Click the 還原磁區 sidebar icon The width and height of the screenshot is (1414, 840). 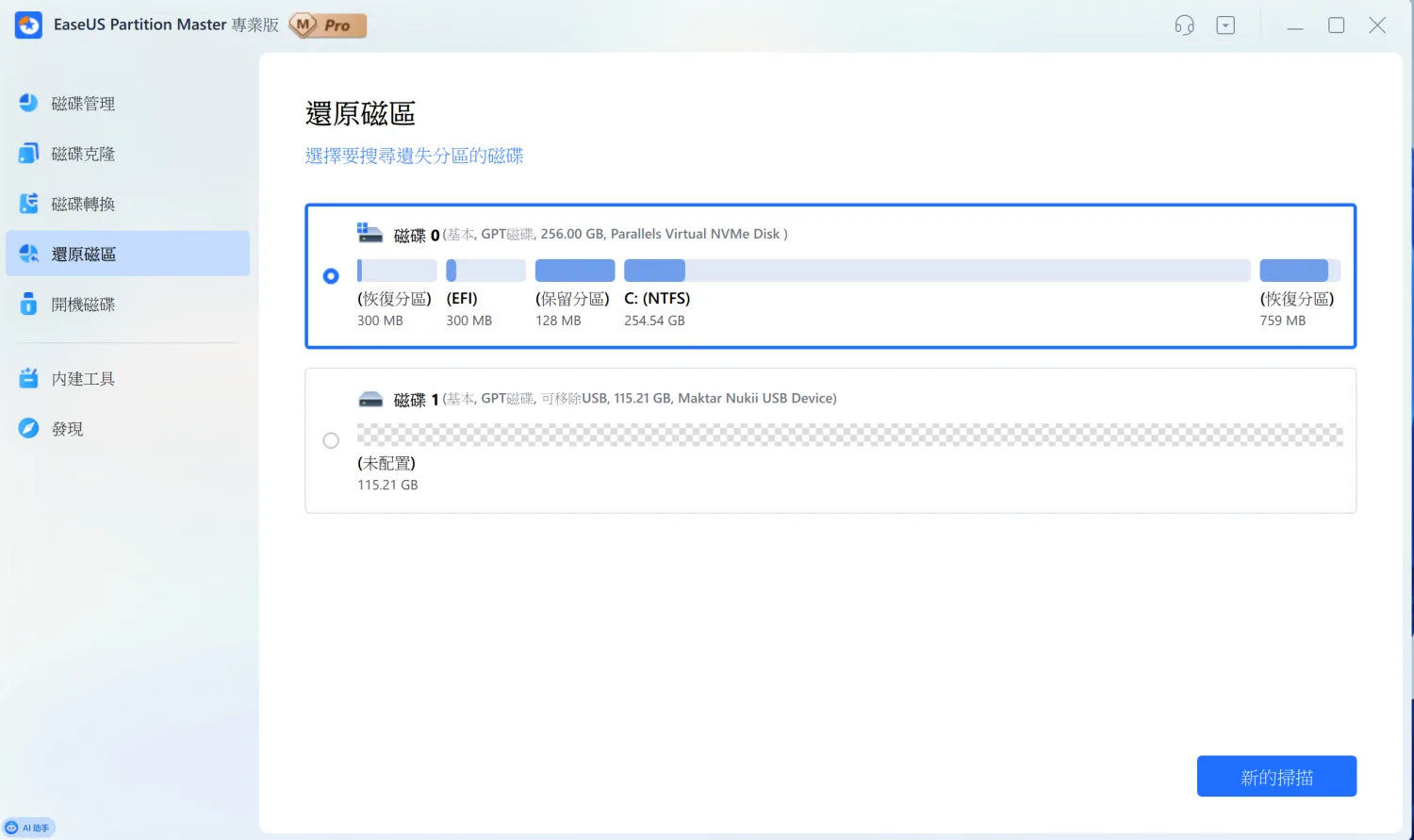pyautogui.click(x=28, y=254)
